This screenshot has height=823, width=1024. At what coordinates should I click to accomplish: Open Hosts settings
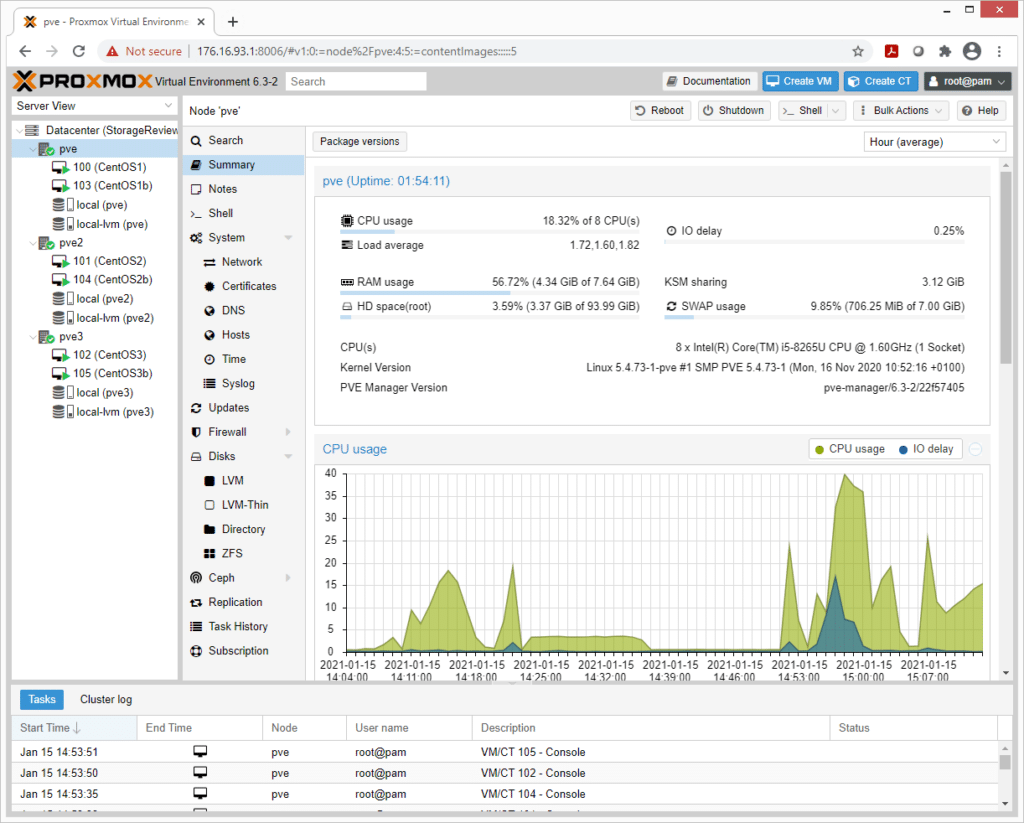[244, 334]
